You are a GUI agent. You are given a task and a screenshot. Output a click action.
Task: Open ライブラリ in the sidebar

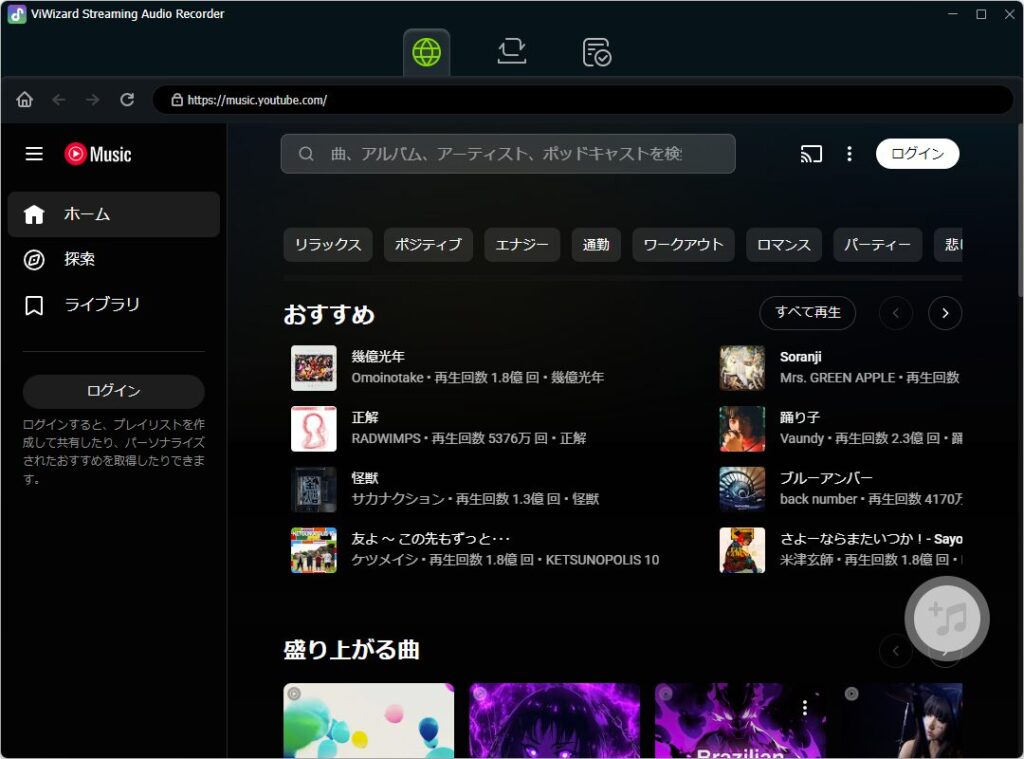point(101,305)
